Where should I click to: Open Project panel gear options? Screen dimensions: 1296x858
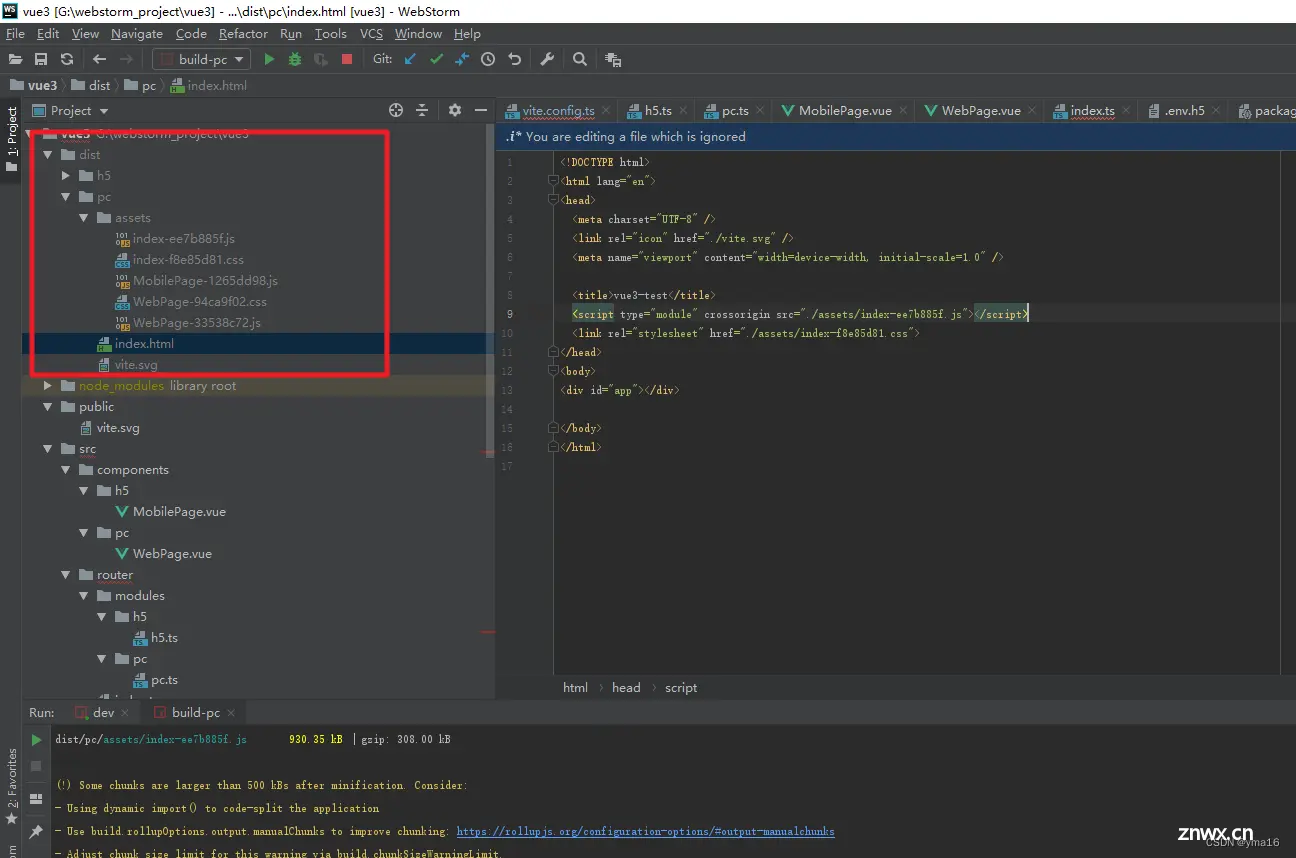pyautogui.click(x=455, y=110)
